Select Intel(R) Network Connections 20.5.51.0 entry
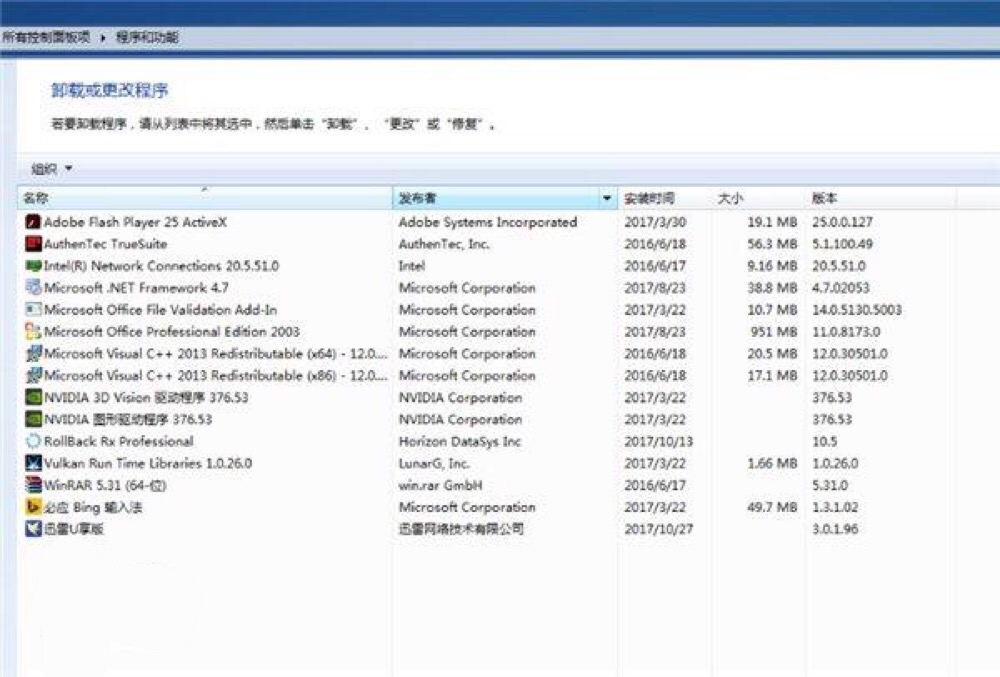 [x=161, y=266]
